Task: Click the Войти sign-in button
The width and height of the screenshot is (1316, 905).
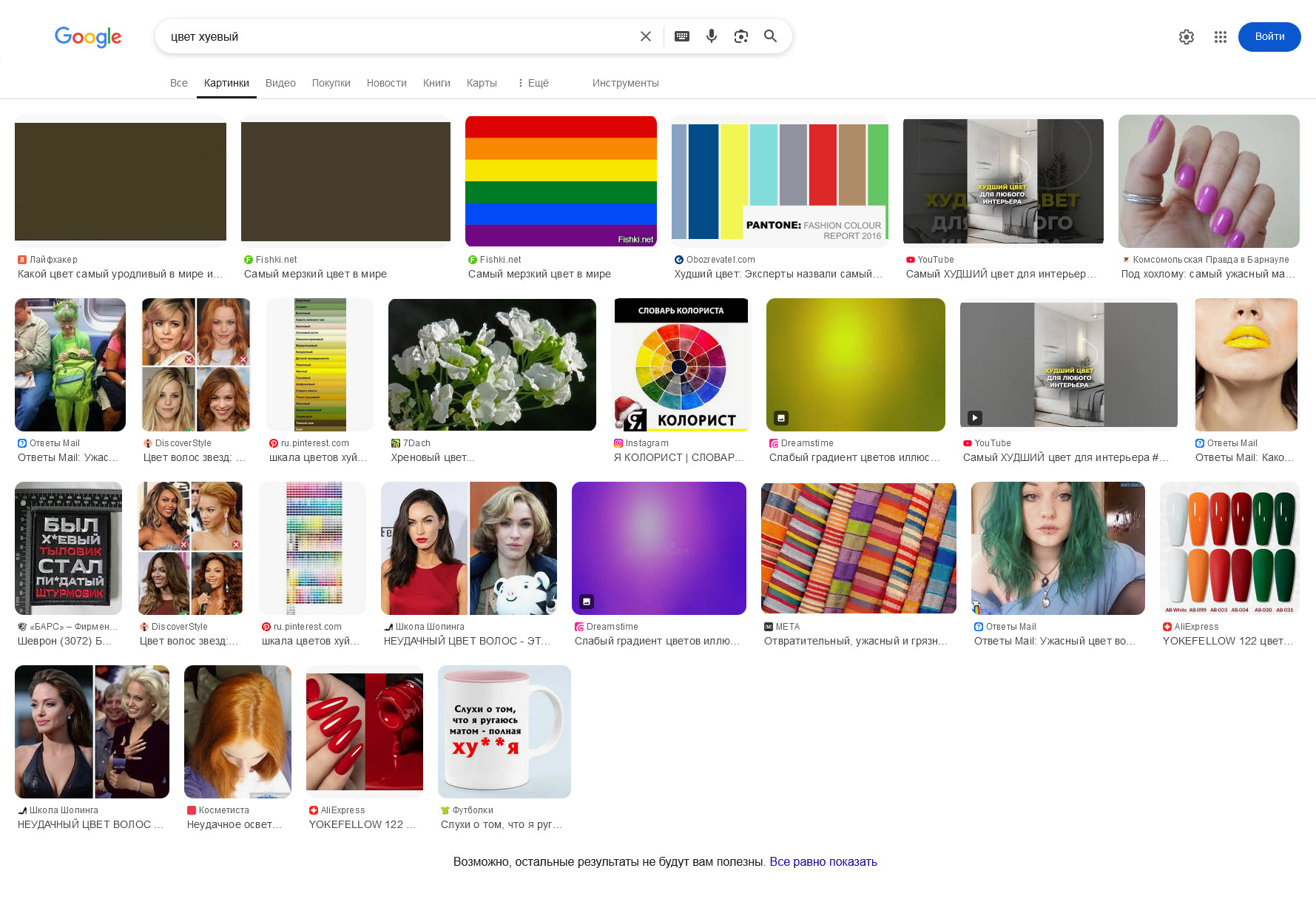Action: 1269,37
